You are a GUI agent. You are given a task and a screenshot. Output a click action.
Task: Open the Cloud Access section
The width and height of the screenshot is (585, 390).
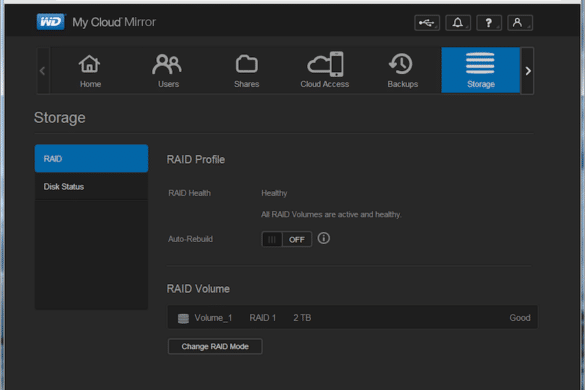(x=325, y=70)
